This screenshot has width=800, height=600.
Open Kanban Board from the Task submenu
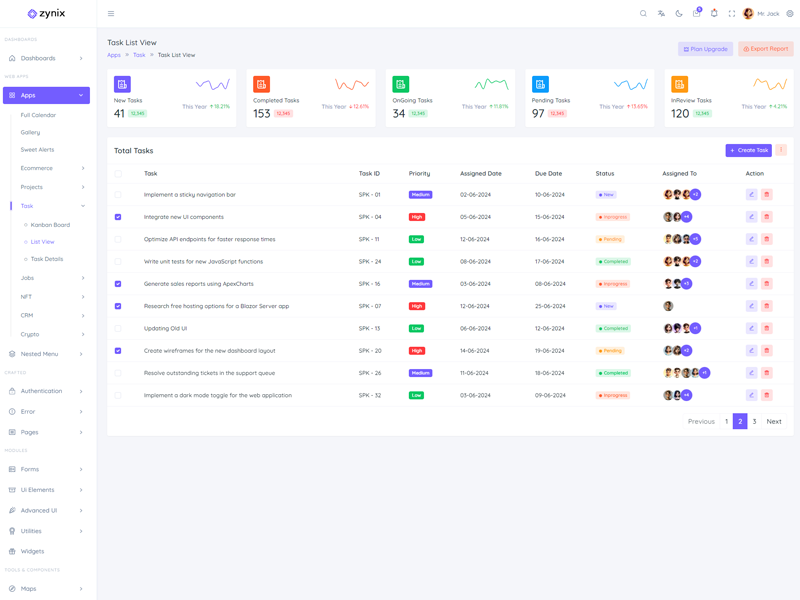pyautogui.click(x=50, y=225)
